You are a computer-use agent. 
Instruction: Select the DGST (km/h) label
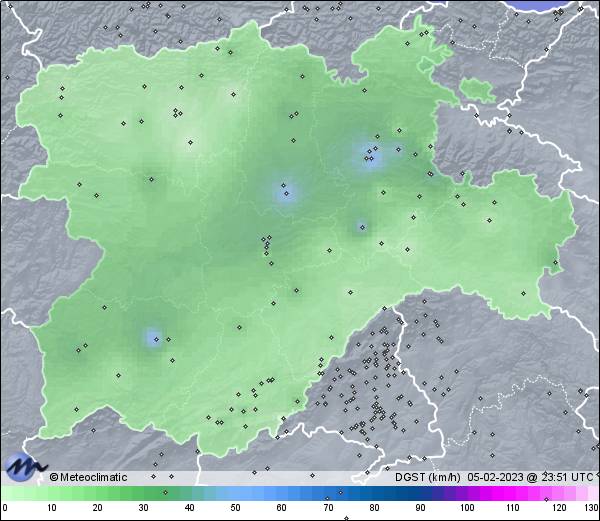(428, 477)
